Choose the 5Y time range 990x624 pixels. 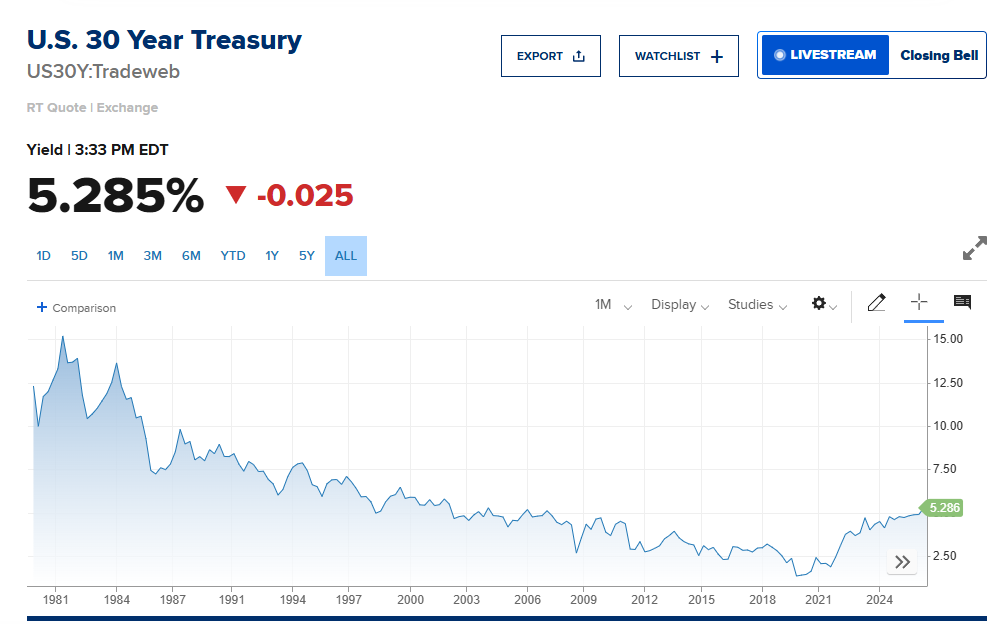point(307,256)
